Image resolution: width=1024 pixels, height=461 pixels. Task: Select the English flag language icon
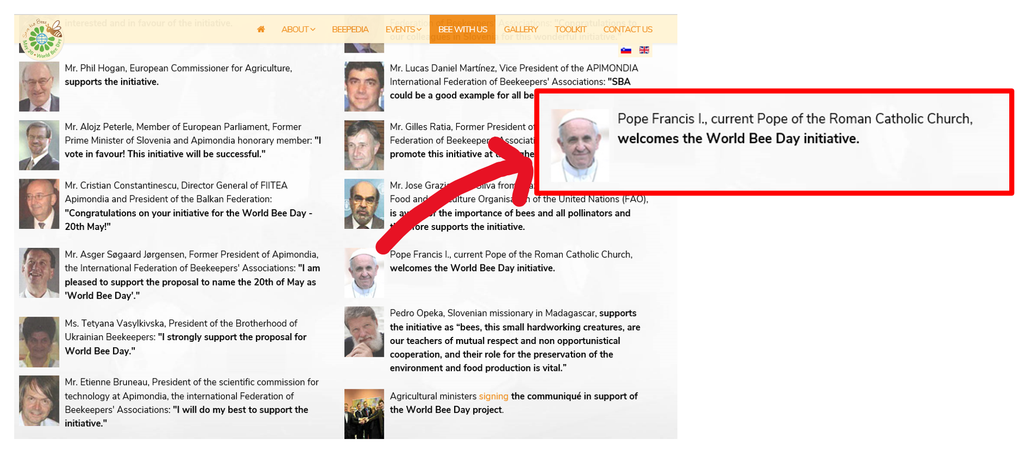[x=644, y=50]
